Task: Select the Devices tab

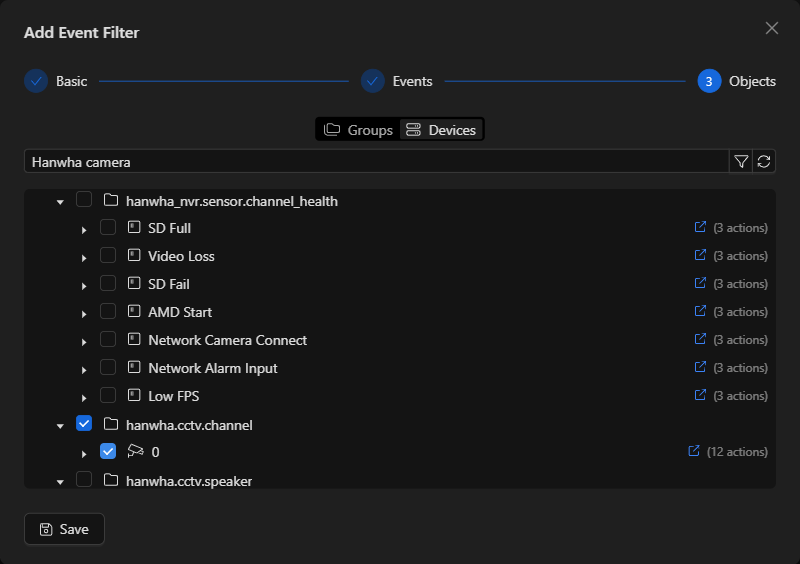Action: coord(441,130)
